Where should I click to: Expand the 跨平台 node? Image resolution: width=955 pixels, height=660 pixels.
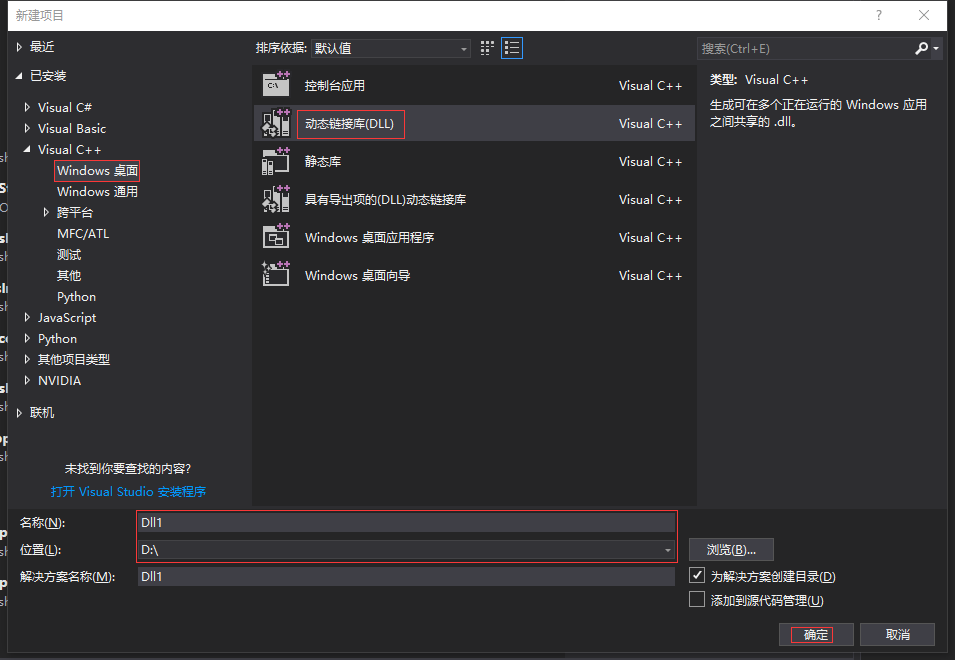[46, 212]
